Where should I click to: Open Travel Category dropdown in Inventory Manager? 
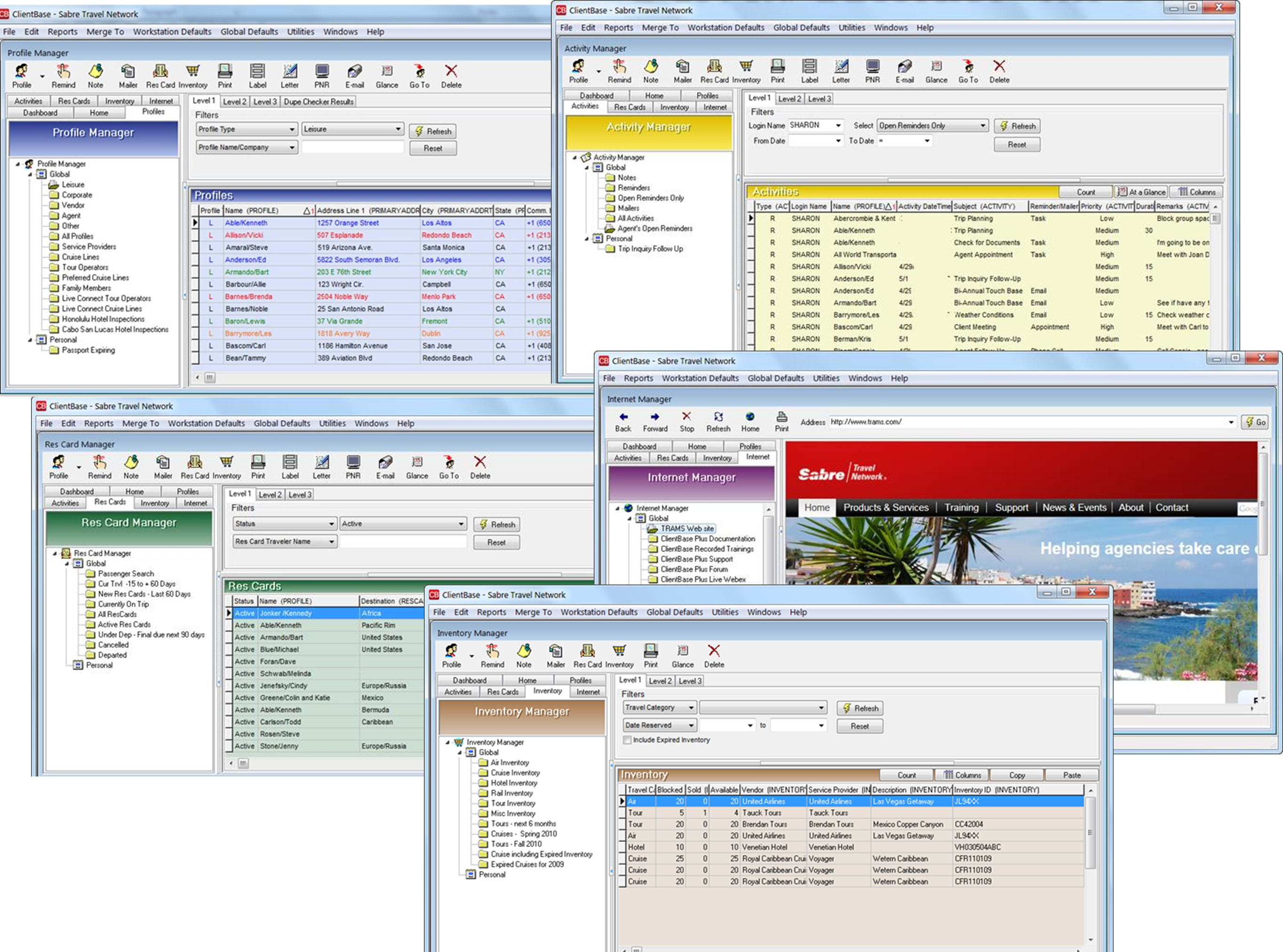tap(660, 708)
